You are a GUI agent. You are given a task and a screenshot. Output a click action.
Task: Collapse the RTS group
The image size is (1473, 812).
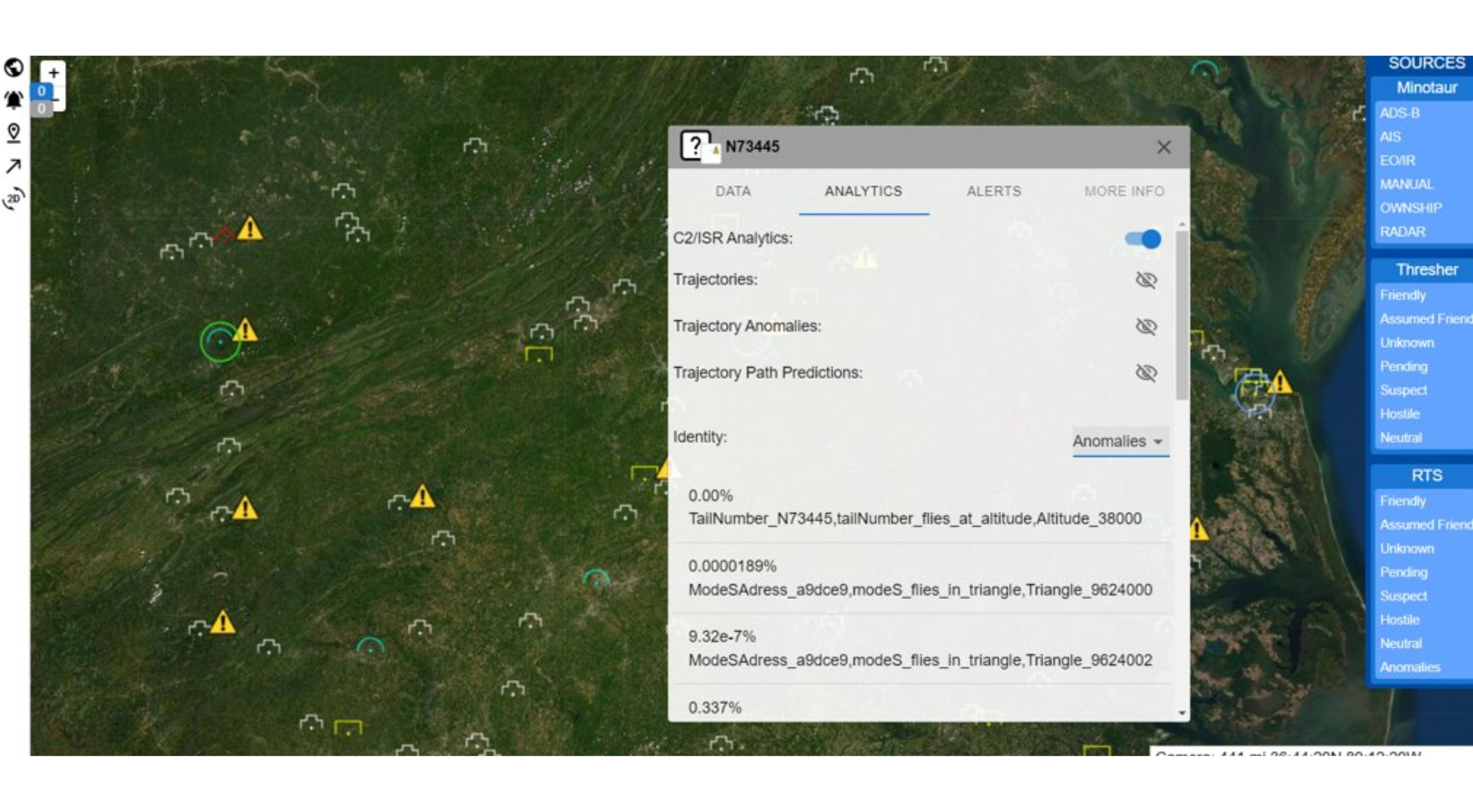[x=1426, y=476]
